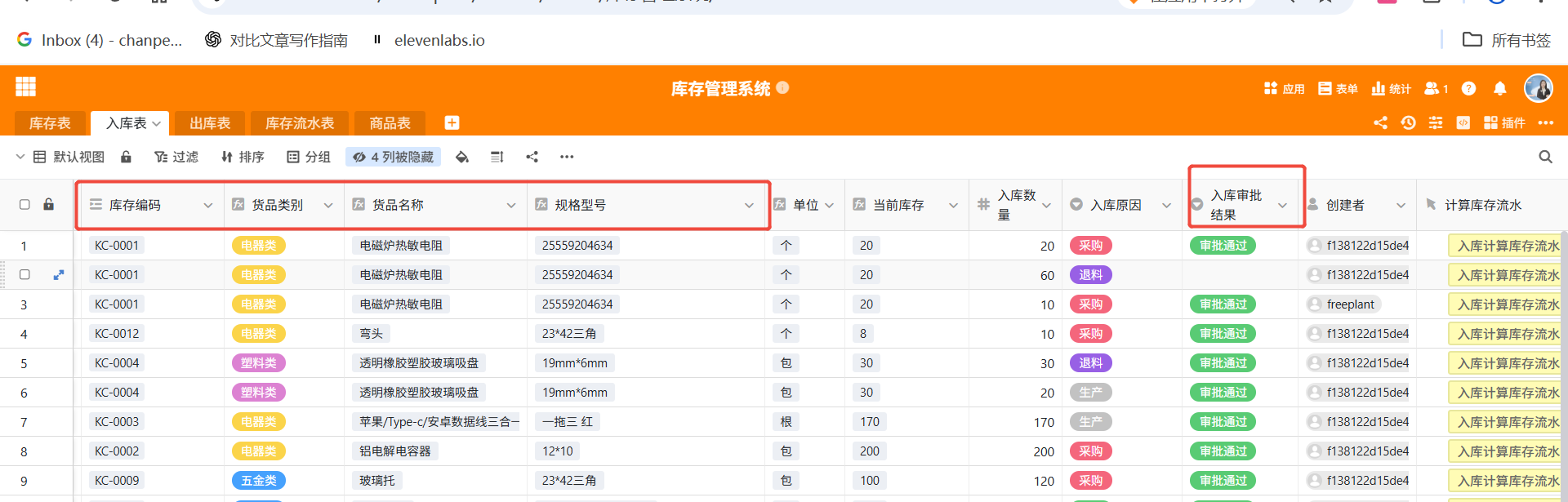Open the 默认视图 view selector

(69, 157)
